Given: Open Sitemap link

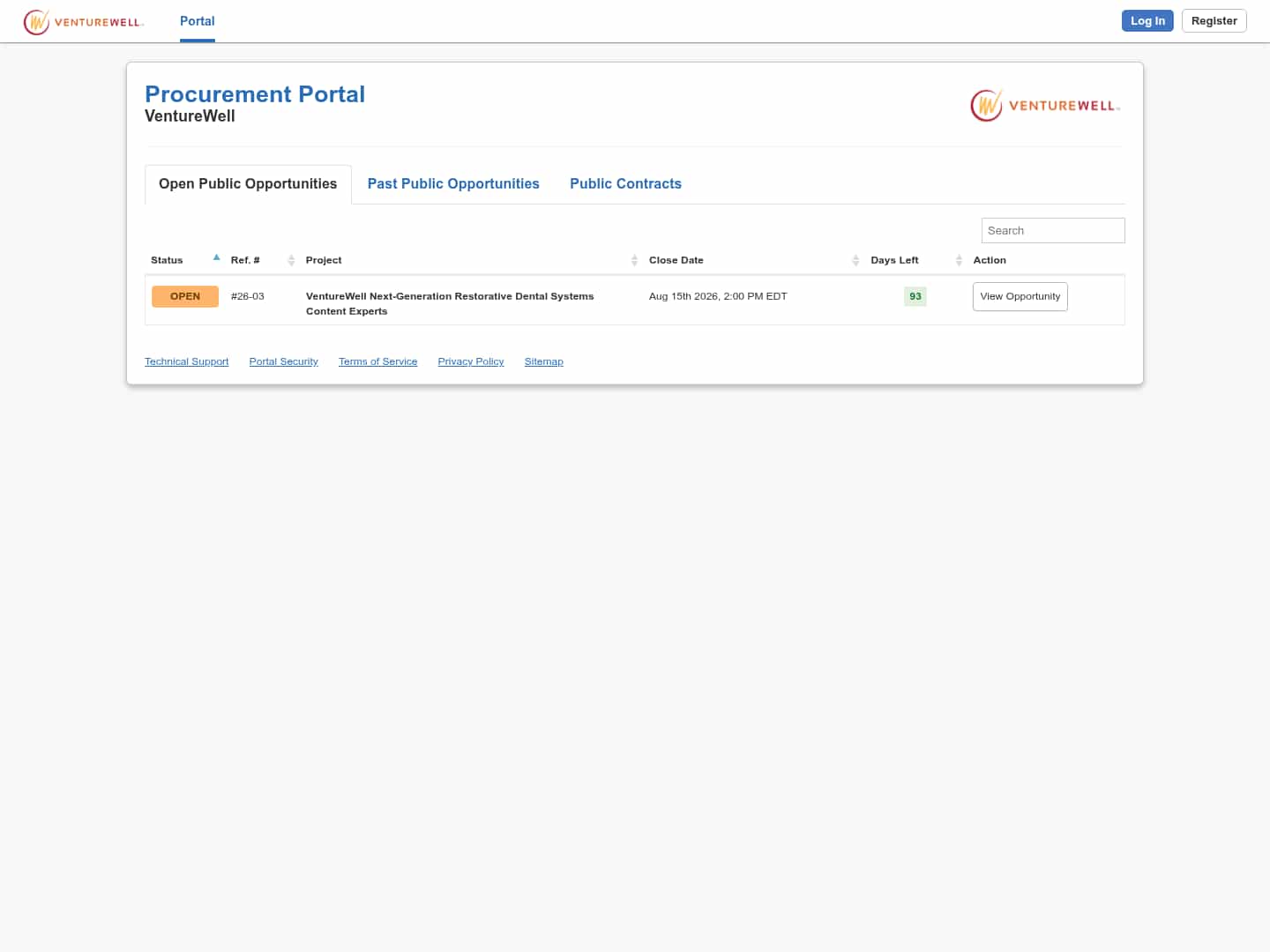Looking at the screenshot, I should 543,361.
